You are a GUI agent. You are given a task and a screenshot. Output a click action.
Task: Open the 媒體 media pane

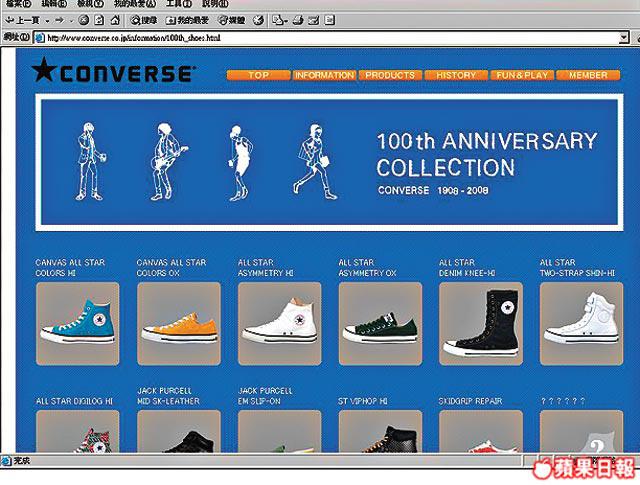click(x=231, y=20)
